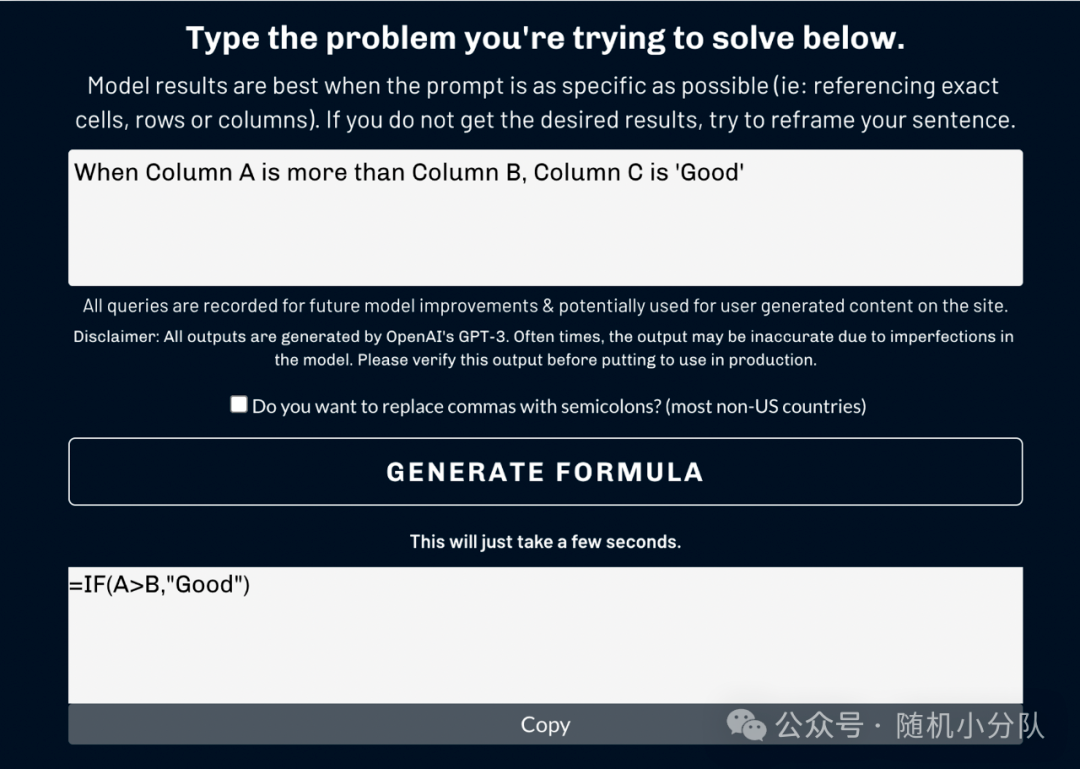Click the 'Model results are best' instruction paragraph
Screen dimensions: 1080x769
click(x=546, y=103)
